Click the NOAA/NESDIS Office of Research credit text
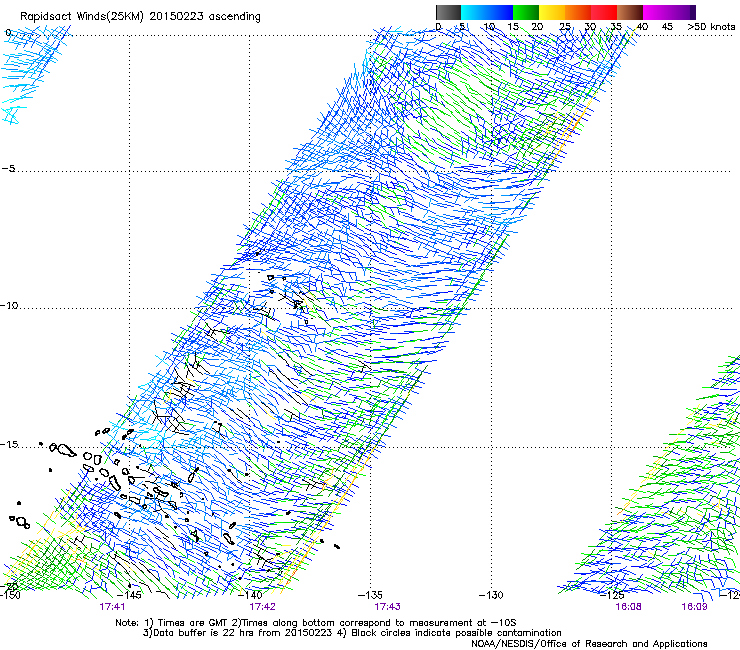This screenshot has height=650, width=740. (x=589, y=644)
